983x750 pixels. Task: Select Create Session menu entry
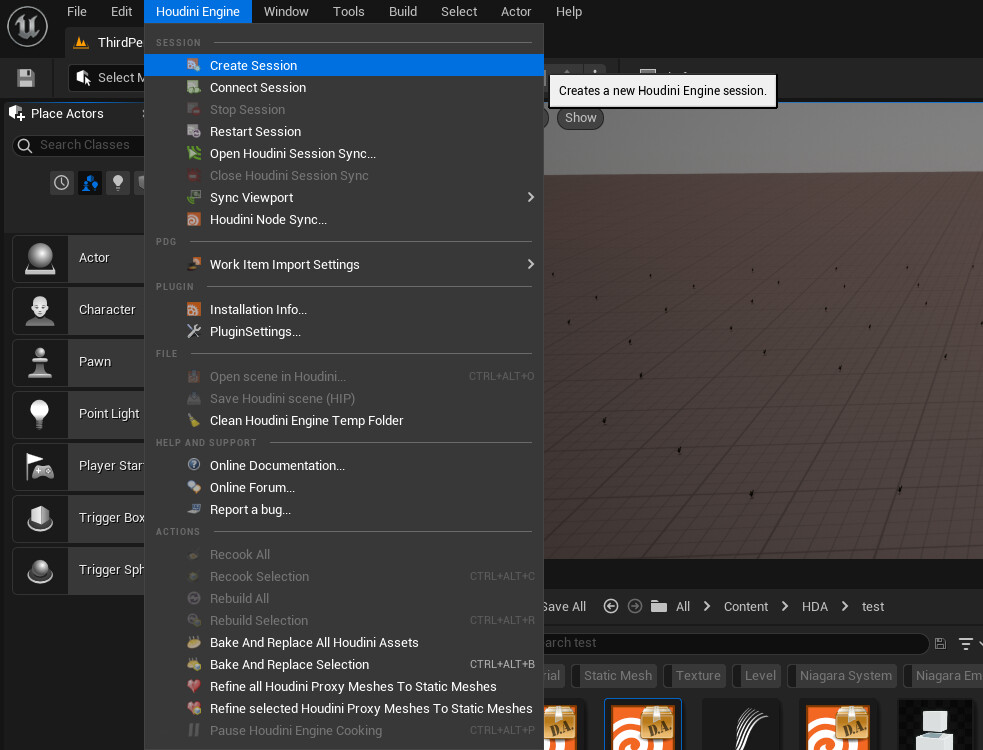pyautogui.click(x=253, y=66)
